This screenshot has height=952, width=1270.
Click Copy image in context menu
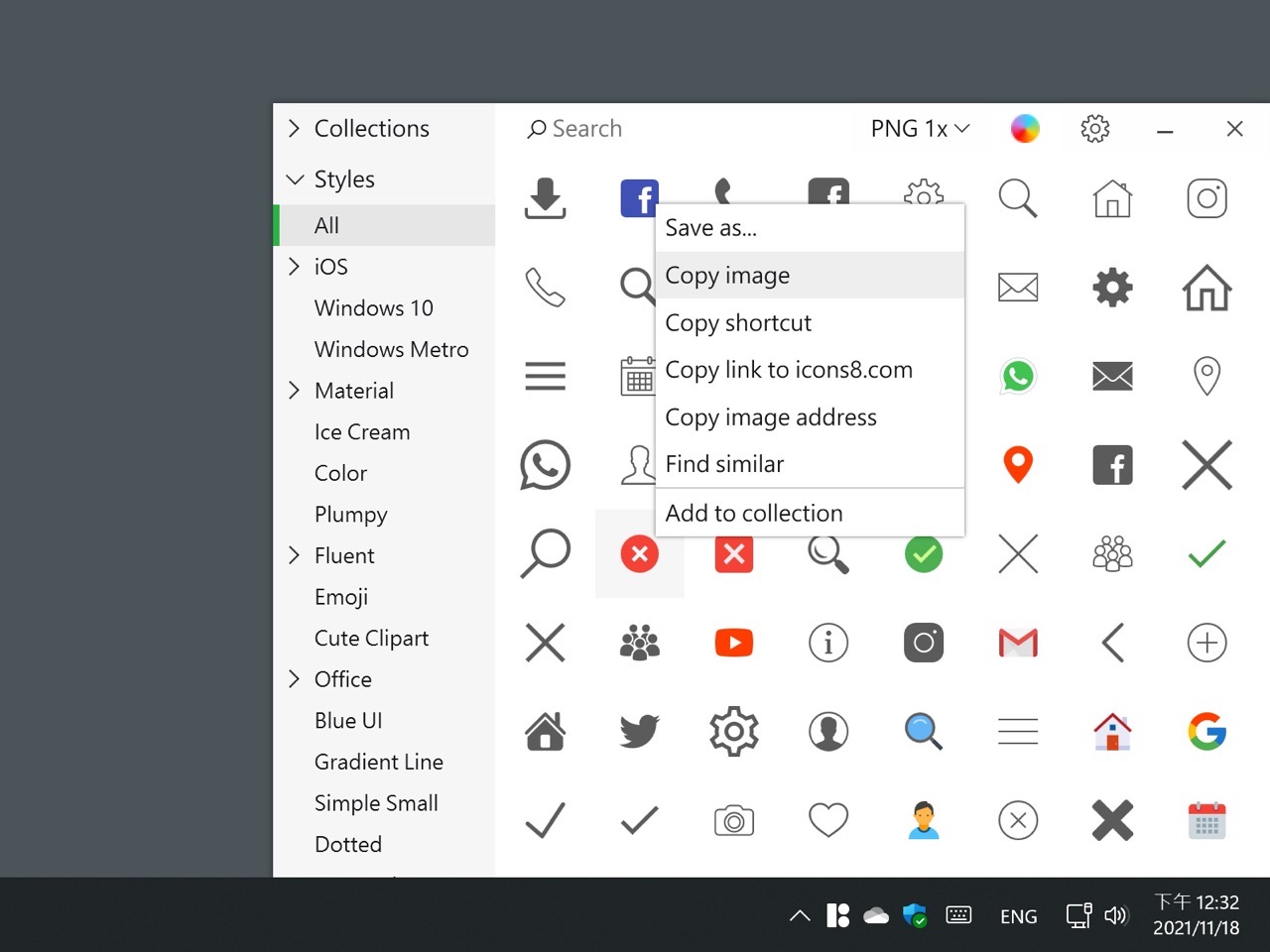point(810,275)
